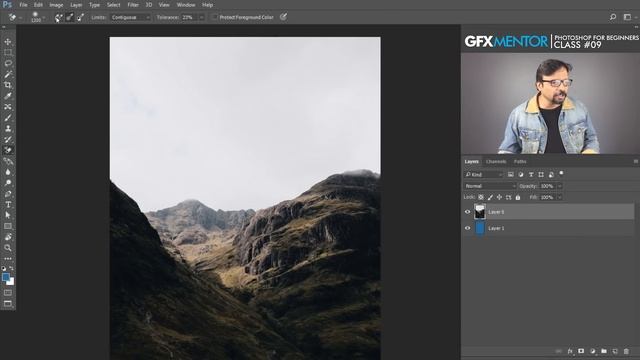
Task: Open the Tolerance slider arrow
Action: [x=201, y=17]
